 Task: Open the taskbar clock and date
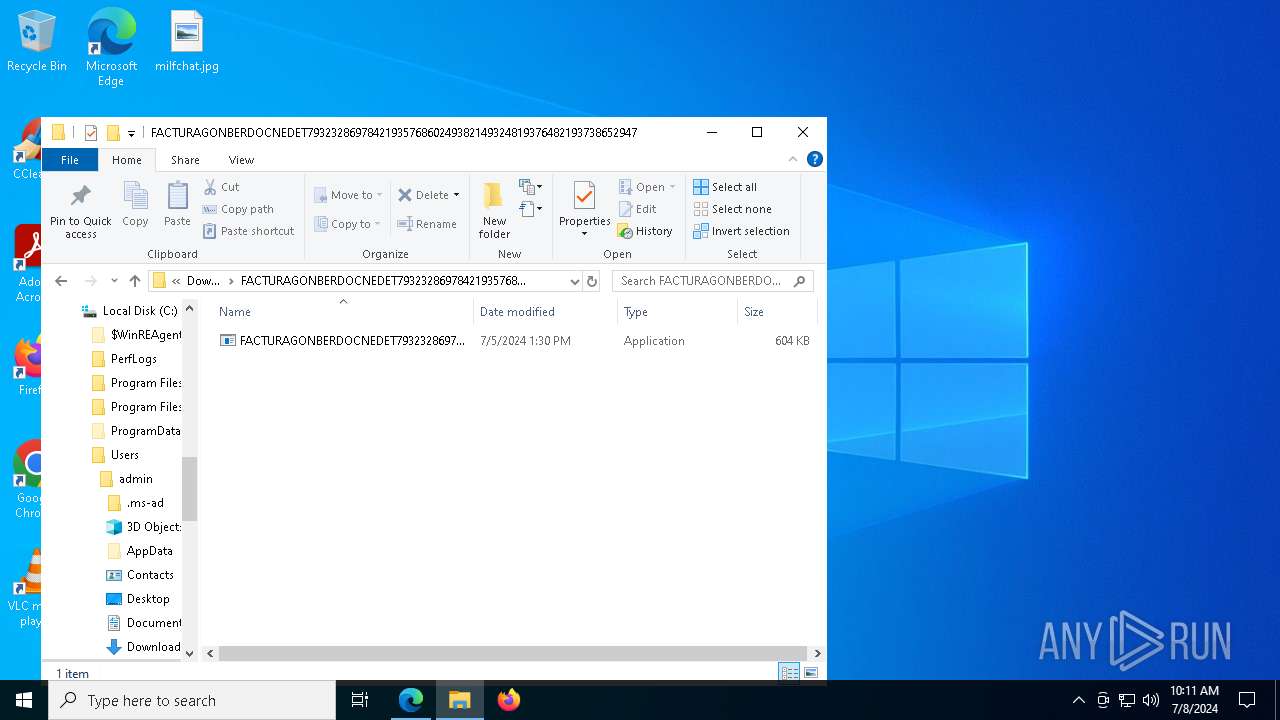coord(1194,700)
